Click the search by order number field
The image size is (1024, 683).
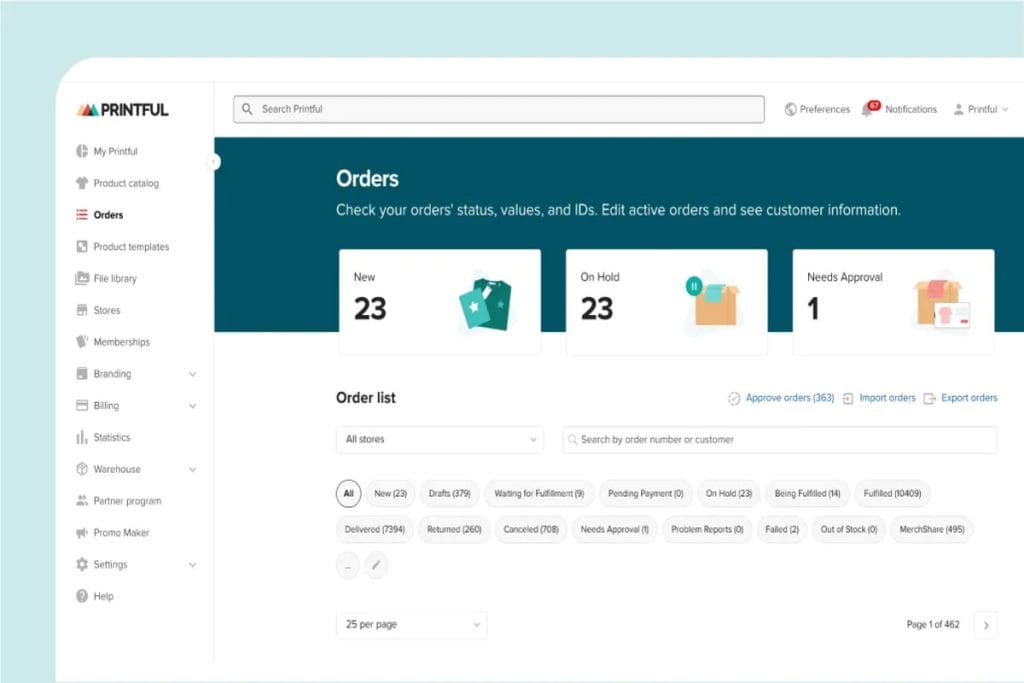point(780,439)
